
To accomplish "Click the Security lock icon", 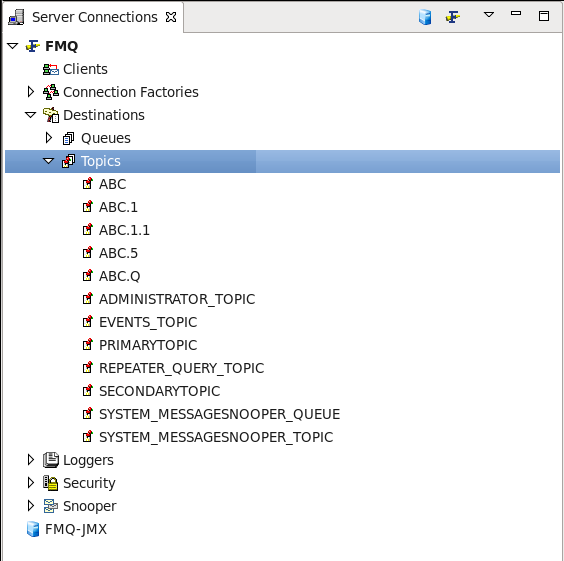I will point(51,483).
